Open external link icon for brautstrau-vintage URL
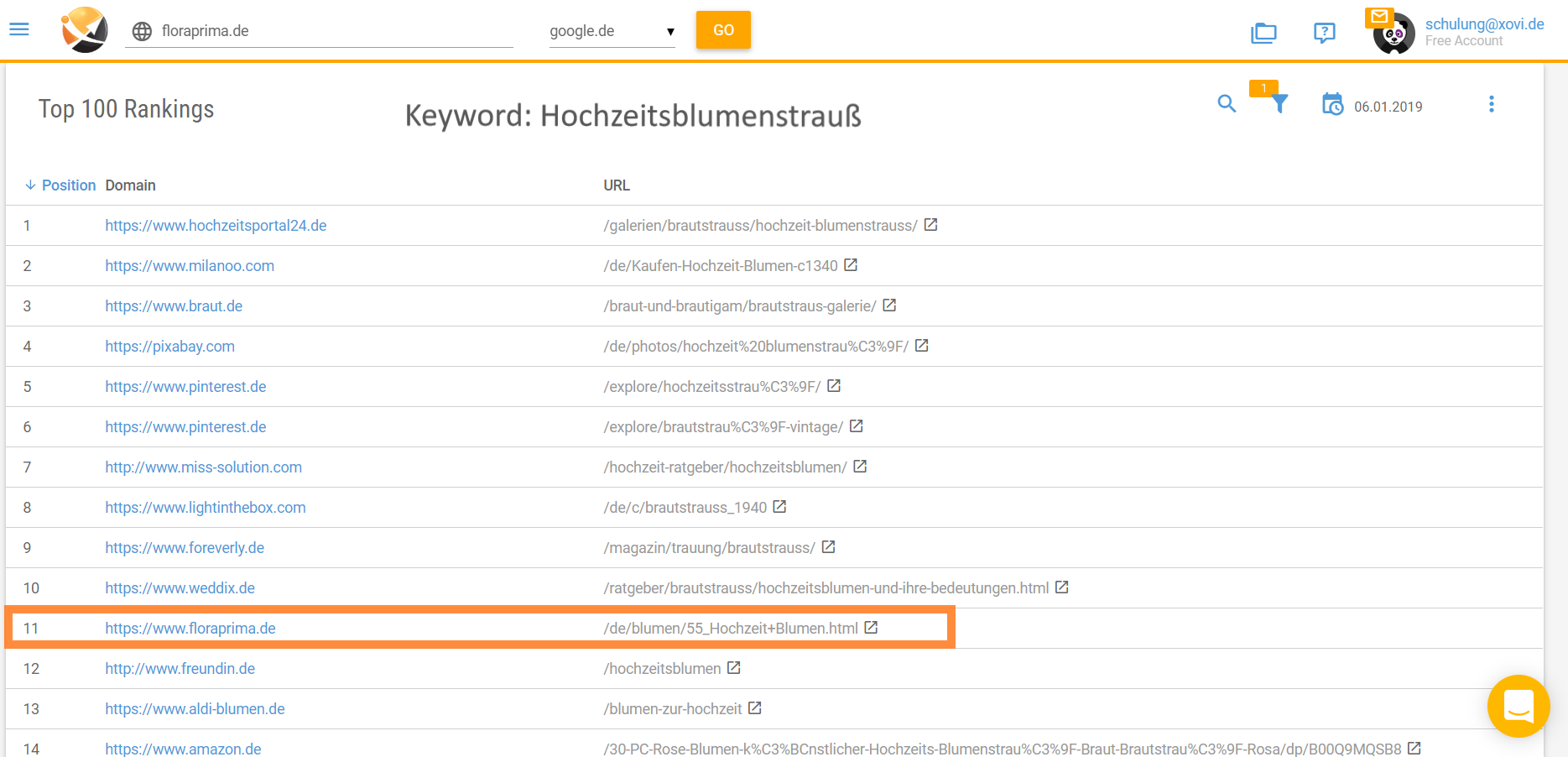This screenshot has height=757, width=1568. (856, 426)
